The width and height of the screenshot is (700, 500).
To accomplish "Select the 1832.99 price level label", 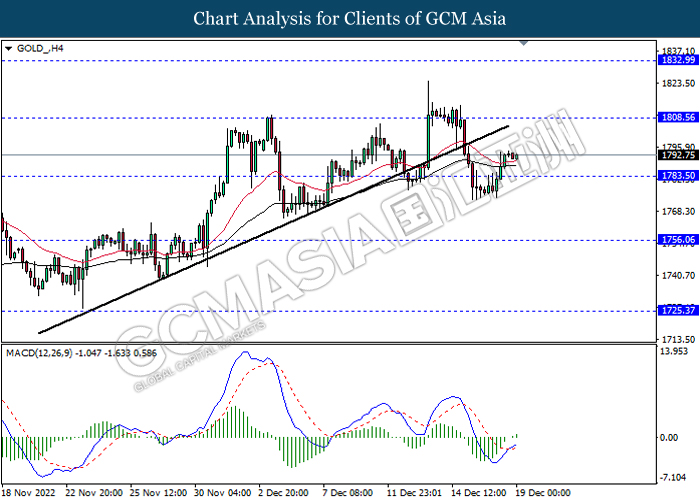I will (x=678, y=60).
